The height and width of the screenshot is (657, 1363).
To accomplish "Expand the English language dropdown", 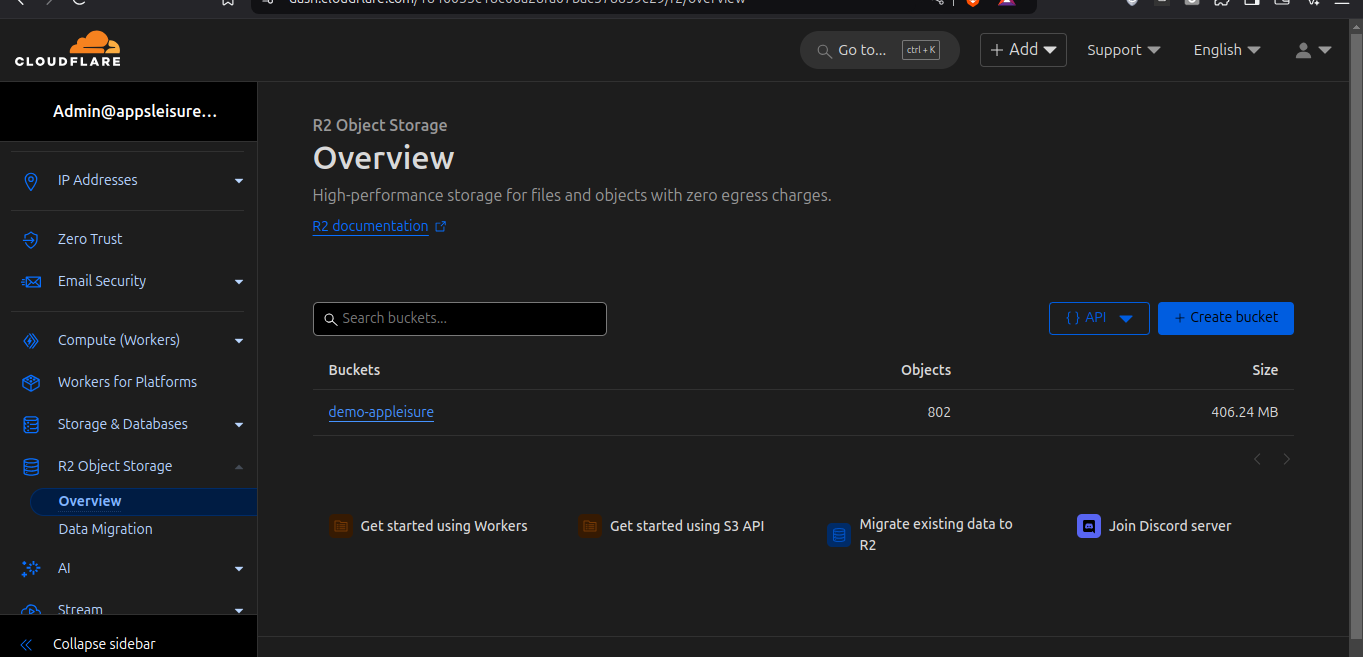I will coord(1226,49).
